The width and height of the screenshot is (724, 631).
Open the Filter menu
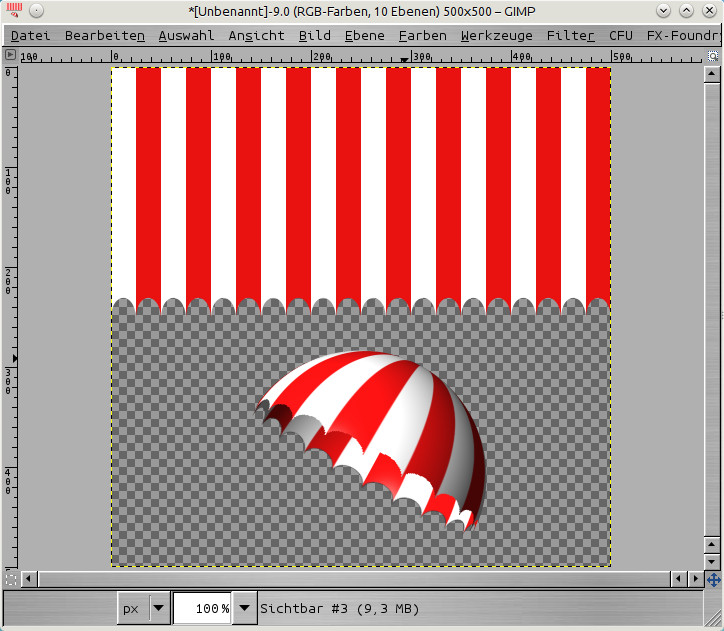[x=570, y=35]
